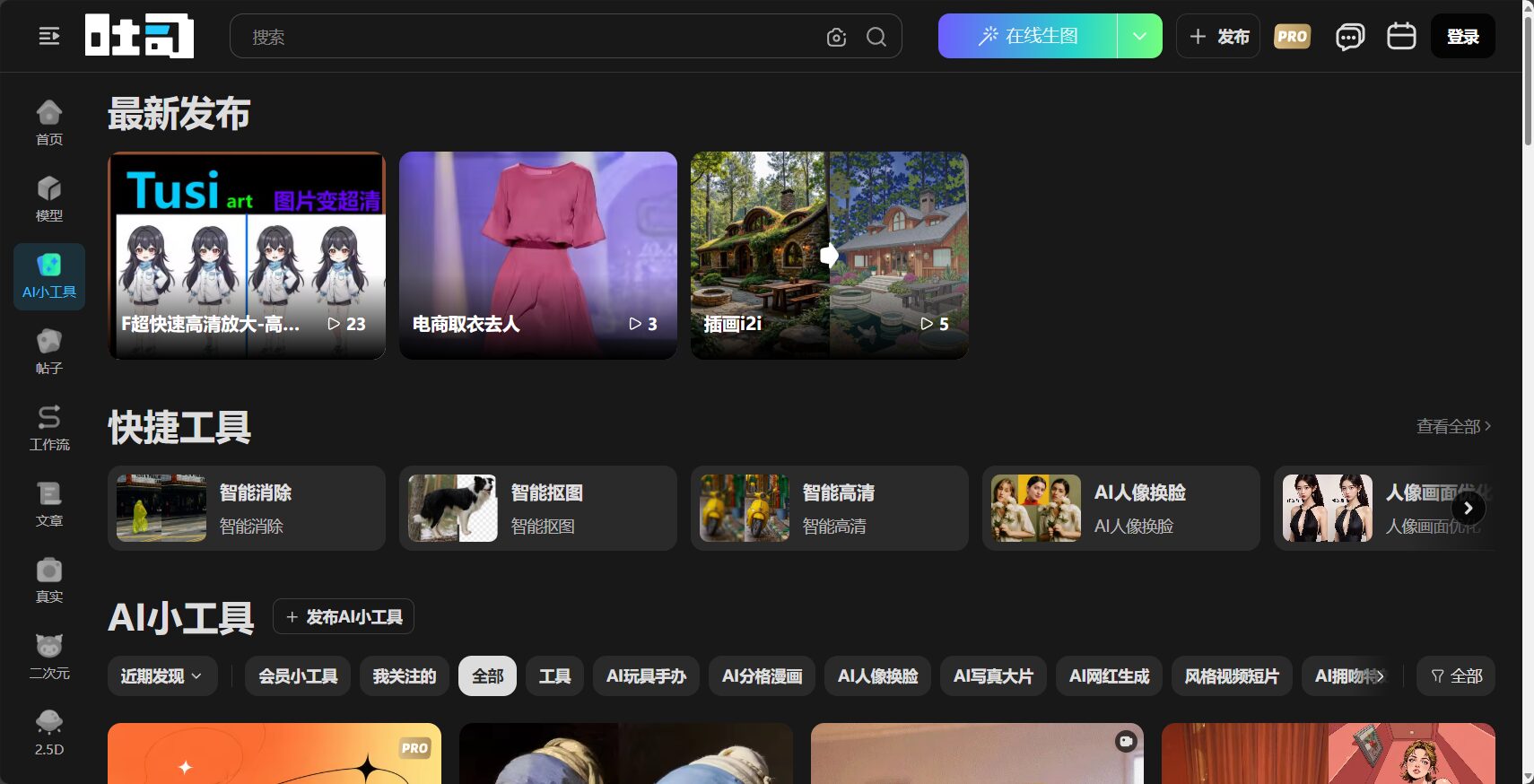Open the 电商取衣去人 thumbnail

(538, 256)
